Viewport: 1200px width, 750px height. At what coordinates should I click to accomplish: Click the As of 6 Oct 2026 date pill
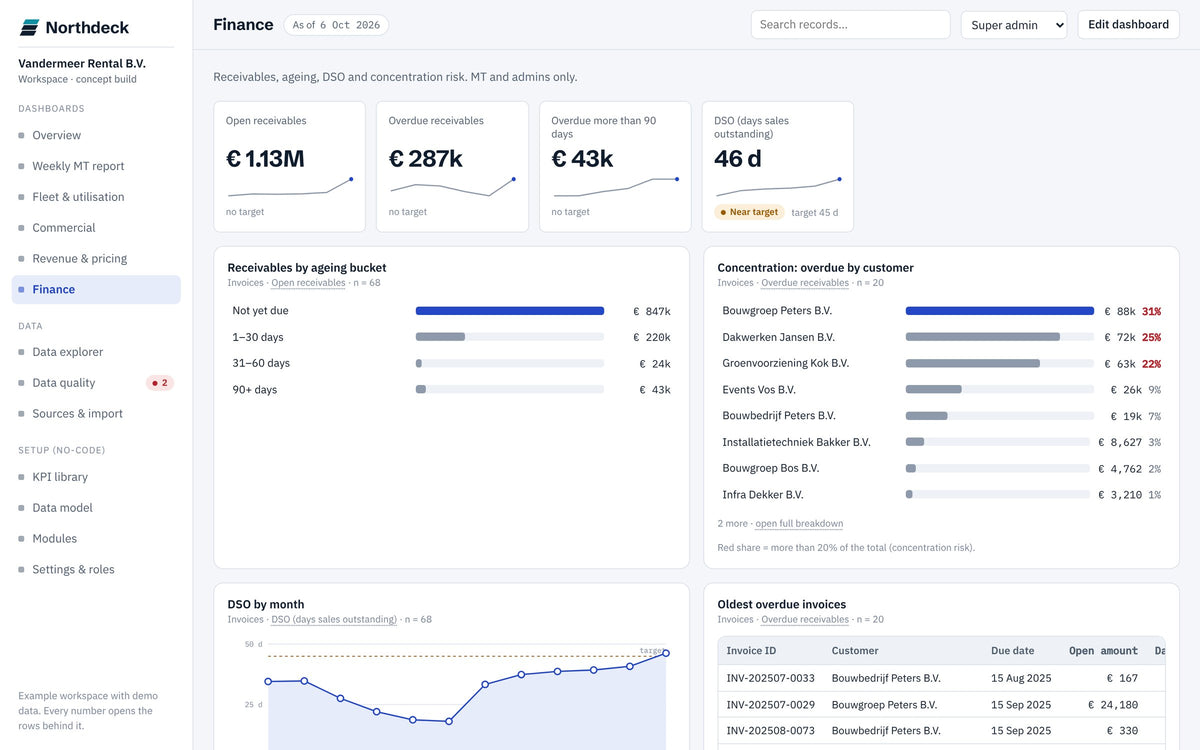coord(336,25)
